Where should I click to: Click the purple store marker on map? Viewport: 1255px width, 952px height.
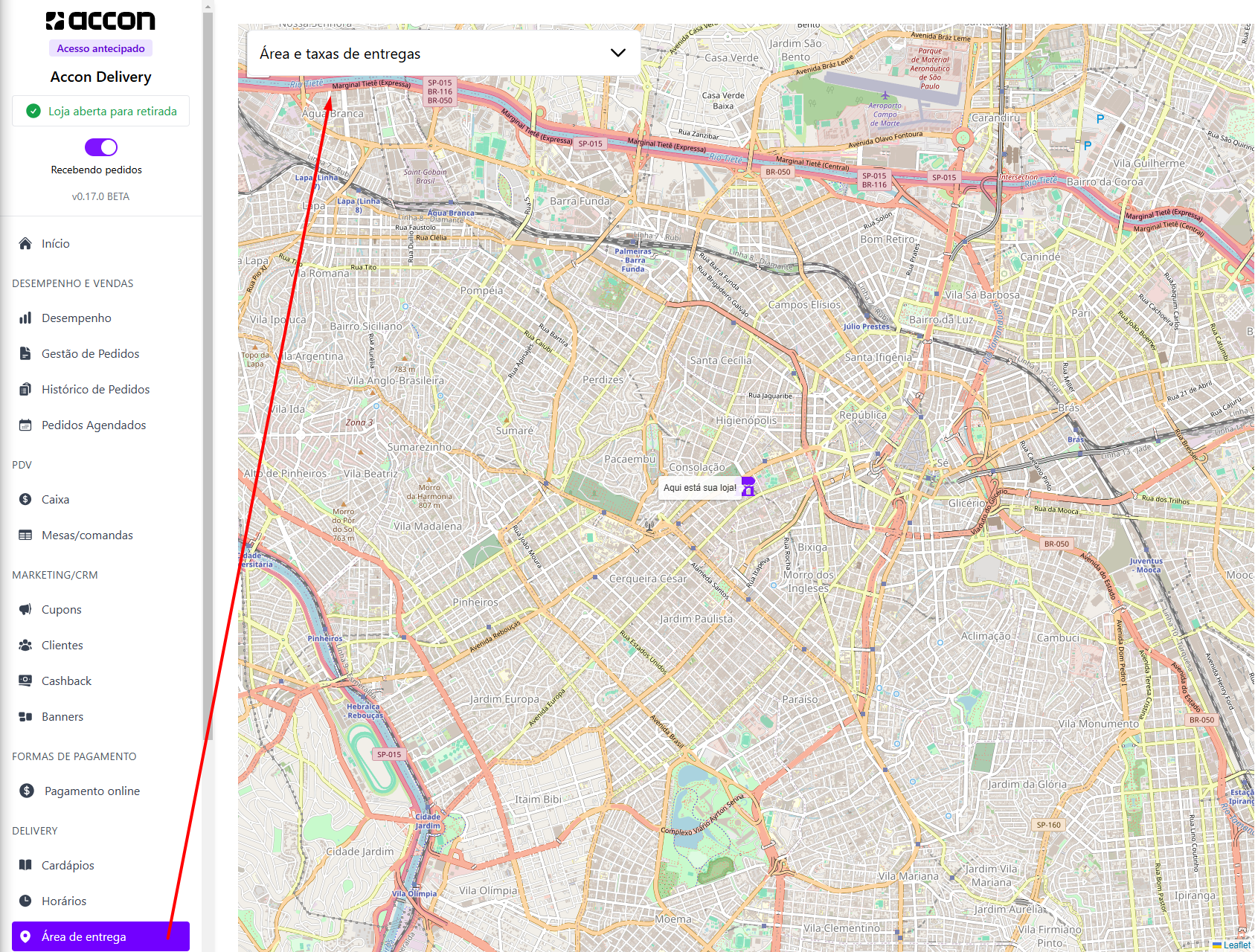click(748, 486)
